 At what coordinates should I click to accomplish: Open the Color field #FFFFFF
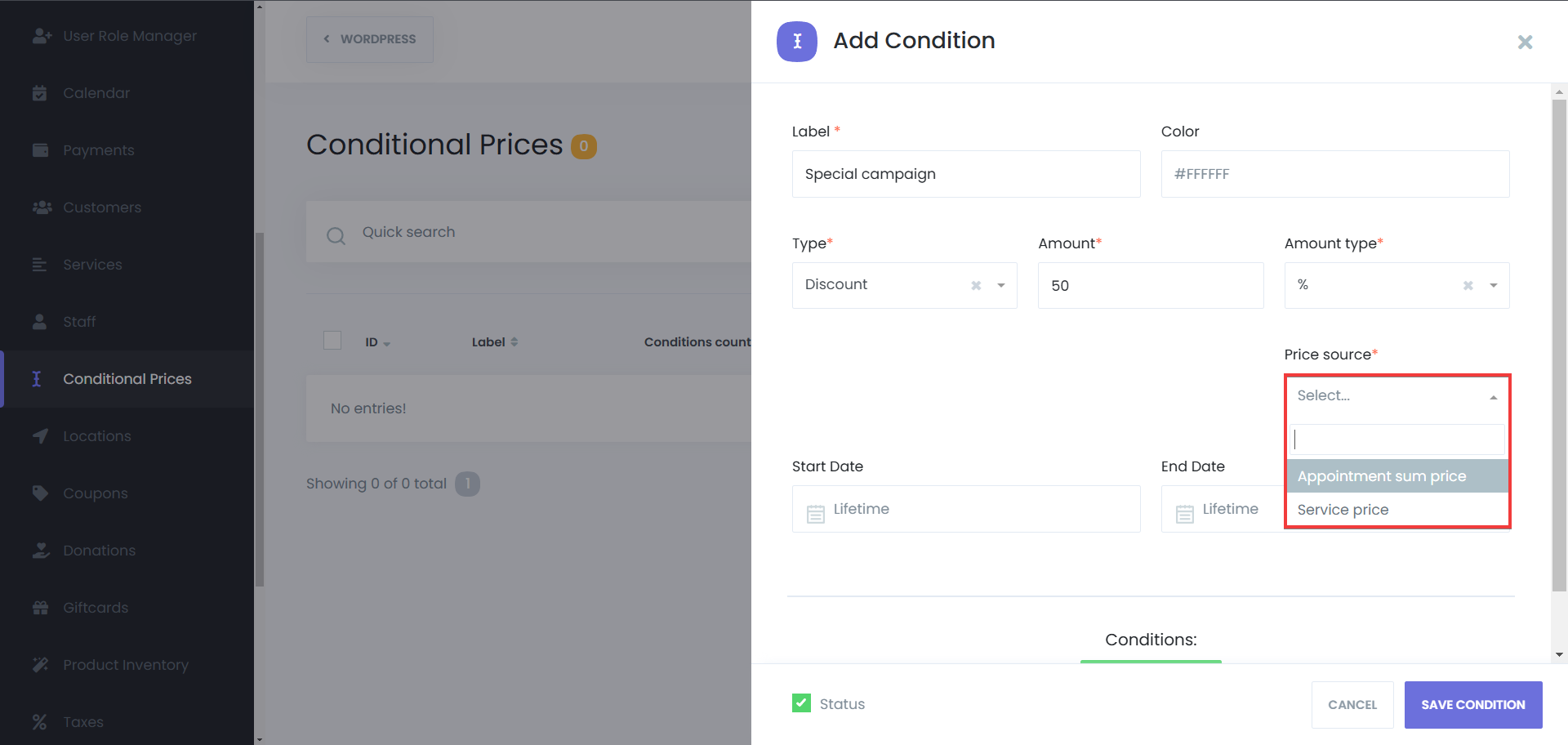(1334, 174)
